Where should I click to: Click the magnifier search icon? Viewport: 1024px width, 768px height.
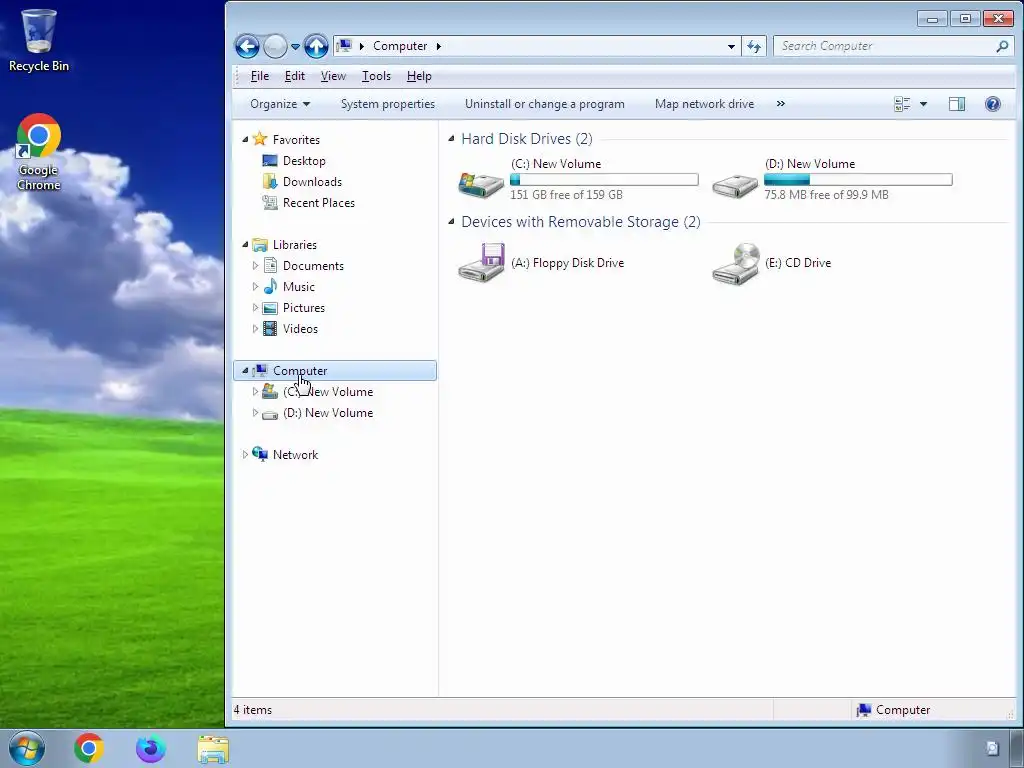pos(1002,46)
